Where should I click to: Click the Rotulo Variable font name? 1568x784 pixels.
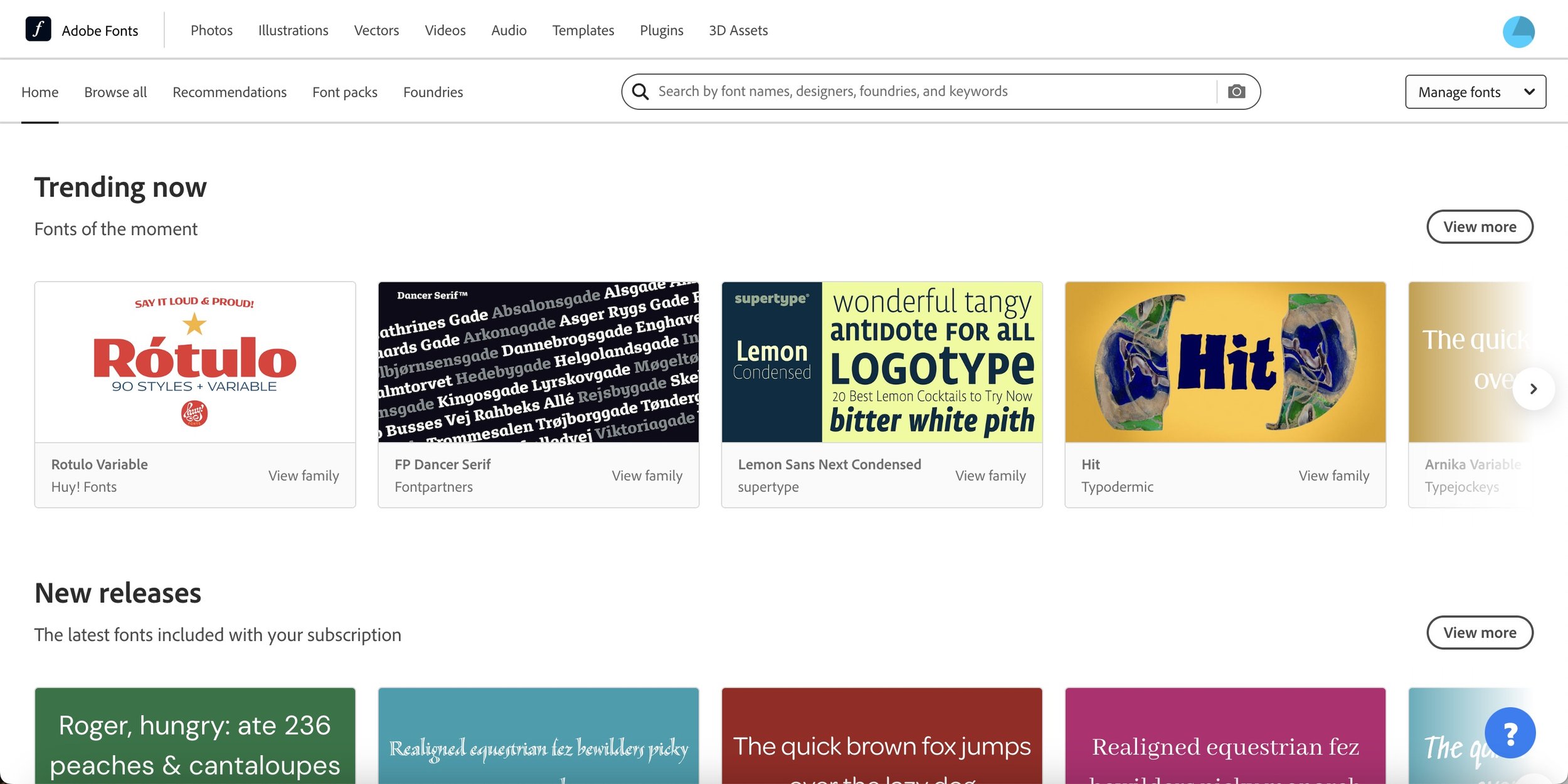coord(99,464)
